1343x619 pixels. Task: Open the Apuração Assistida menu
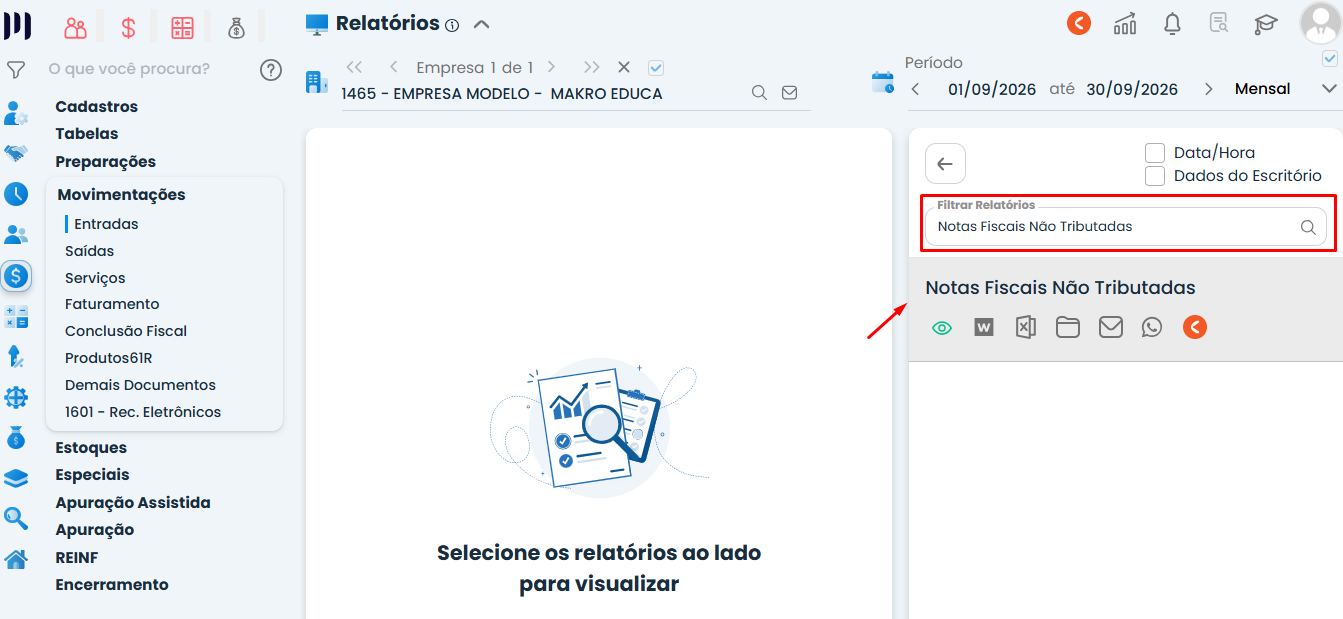133,503
